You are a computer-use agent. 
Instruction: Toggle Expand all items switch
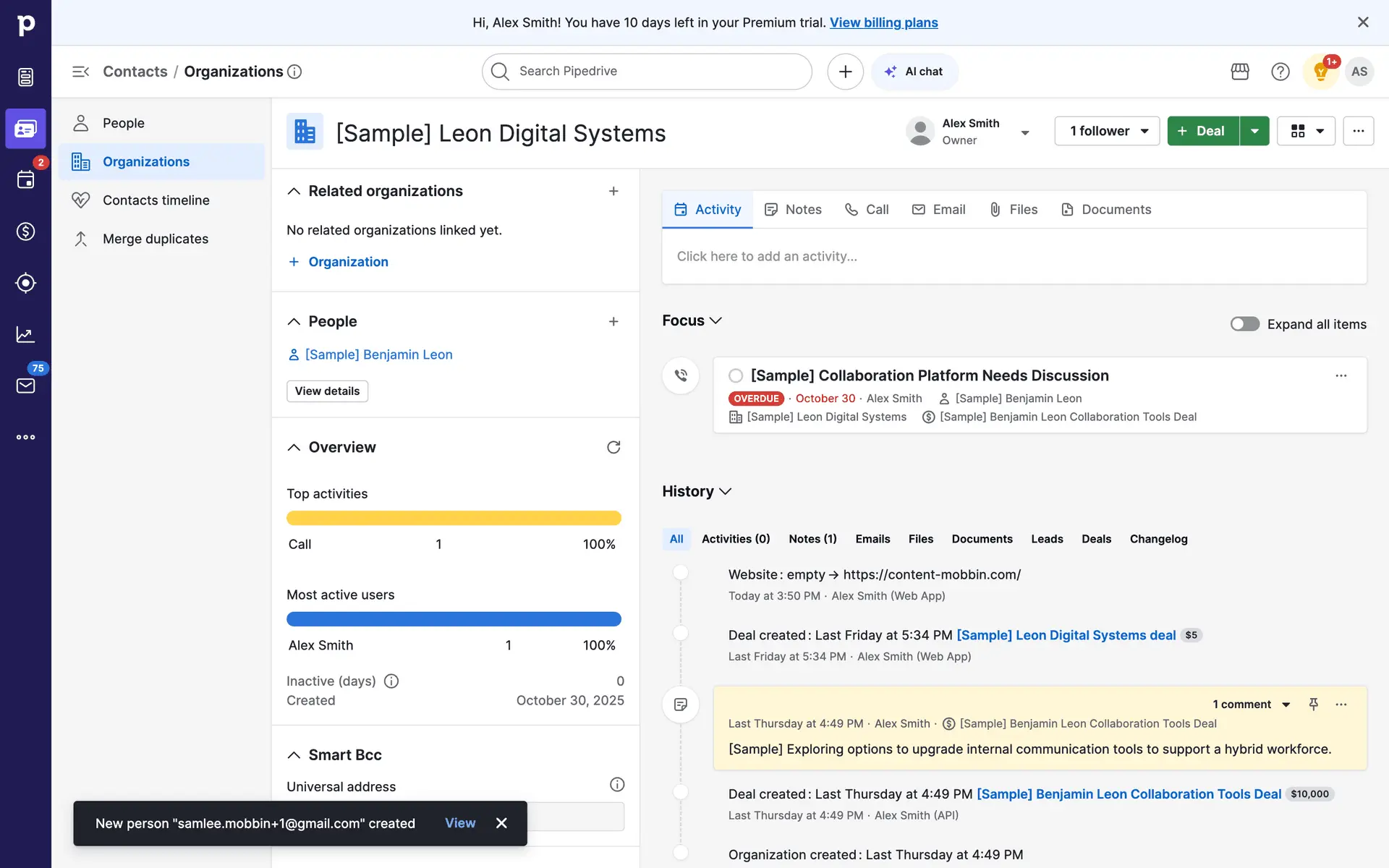(x=1244, y=324)
